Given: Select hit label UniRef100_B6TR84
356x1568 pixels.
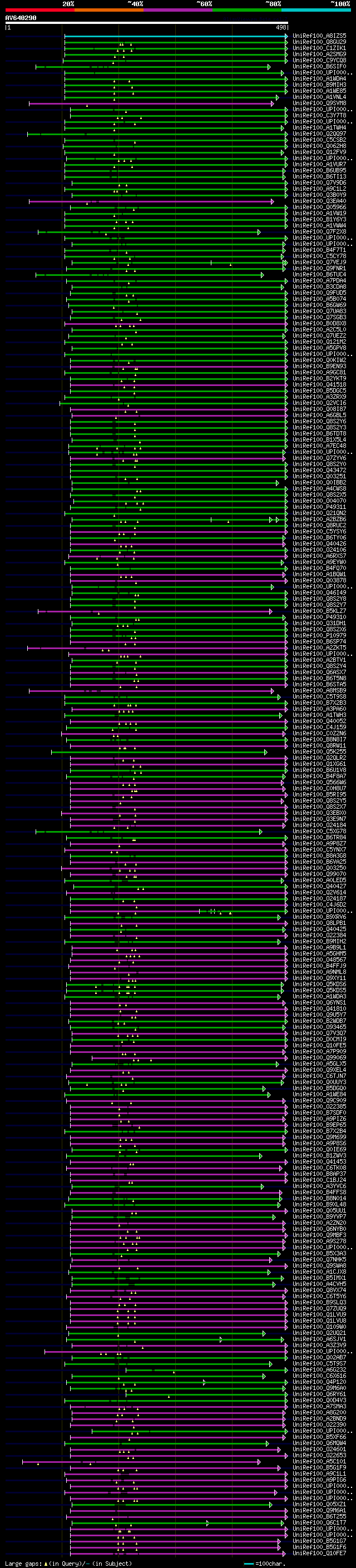Looking at the screenshot, I should tap(319, 838).
